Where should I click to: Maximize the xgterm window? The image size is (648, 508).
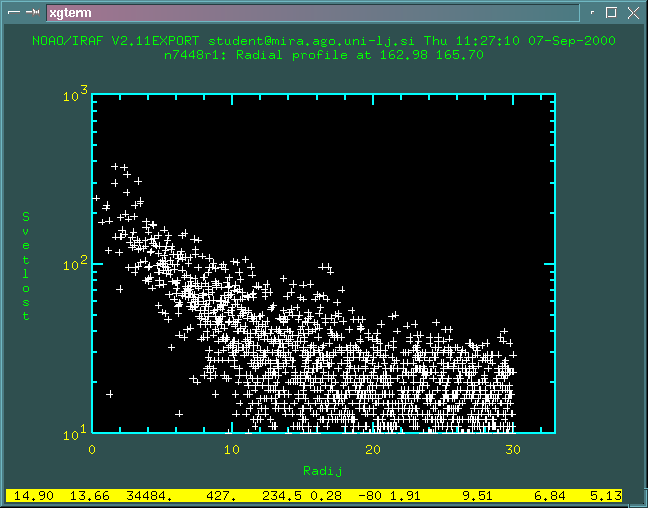click(x=611, y=12)
